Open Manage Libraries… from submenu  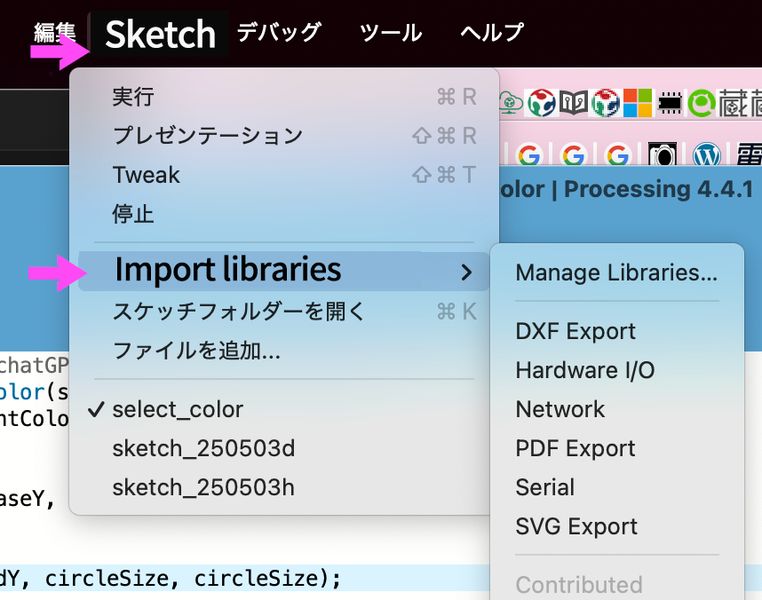coord(617,273)
